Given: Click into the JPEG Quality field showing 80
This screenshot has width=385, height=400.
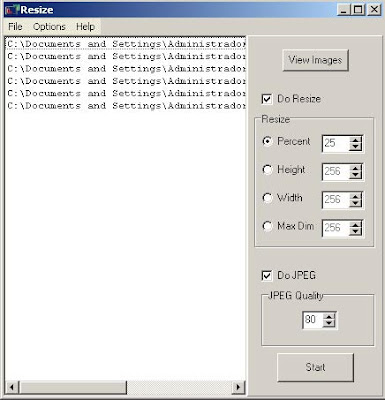Looking at the screenshot, I should pyautogui.click(x=313, y=320).
